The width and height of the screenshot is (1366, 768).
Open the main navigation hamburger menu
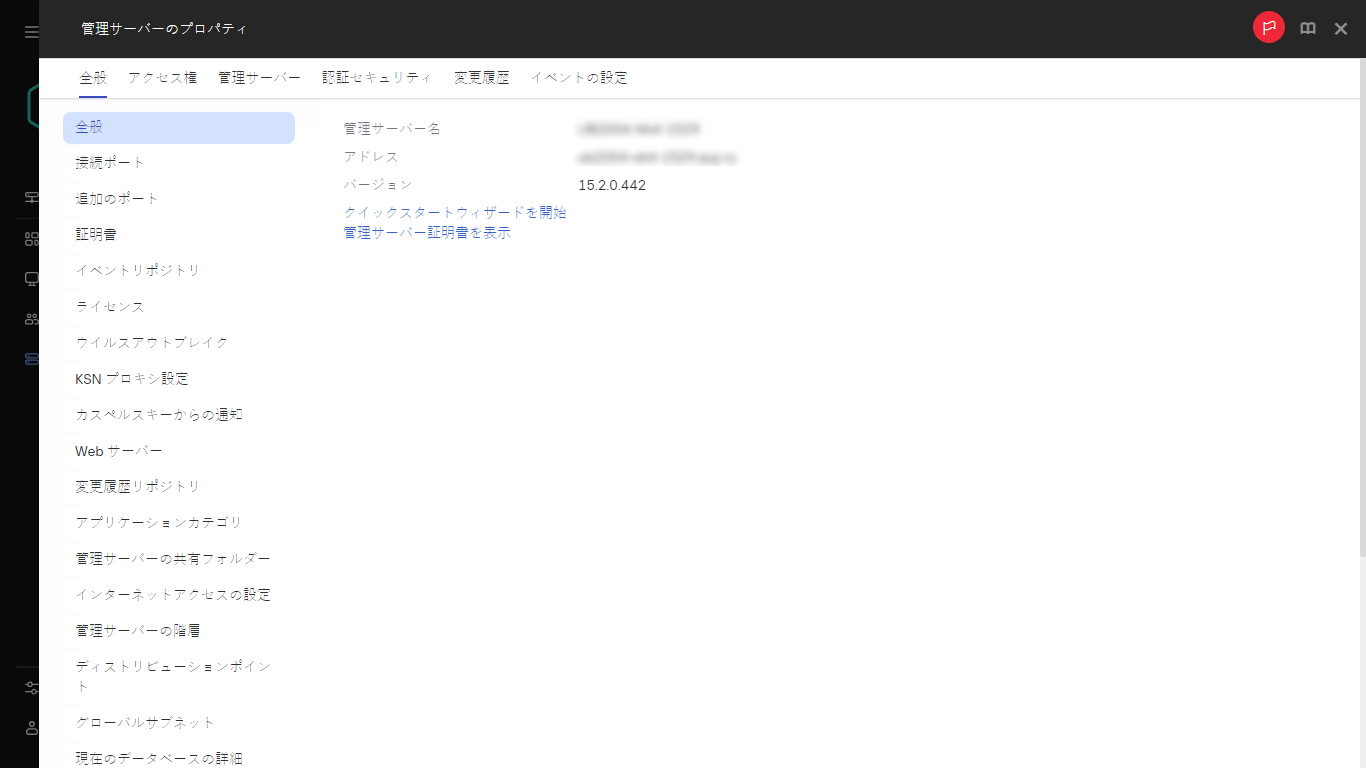coord(29,29)
